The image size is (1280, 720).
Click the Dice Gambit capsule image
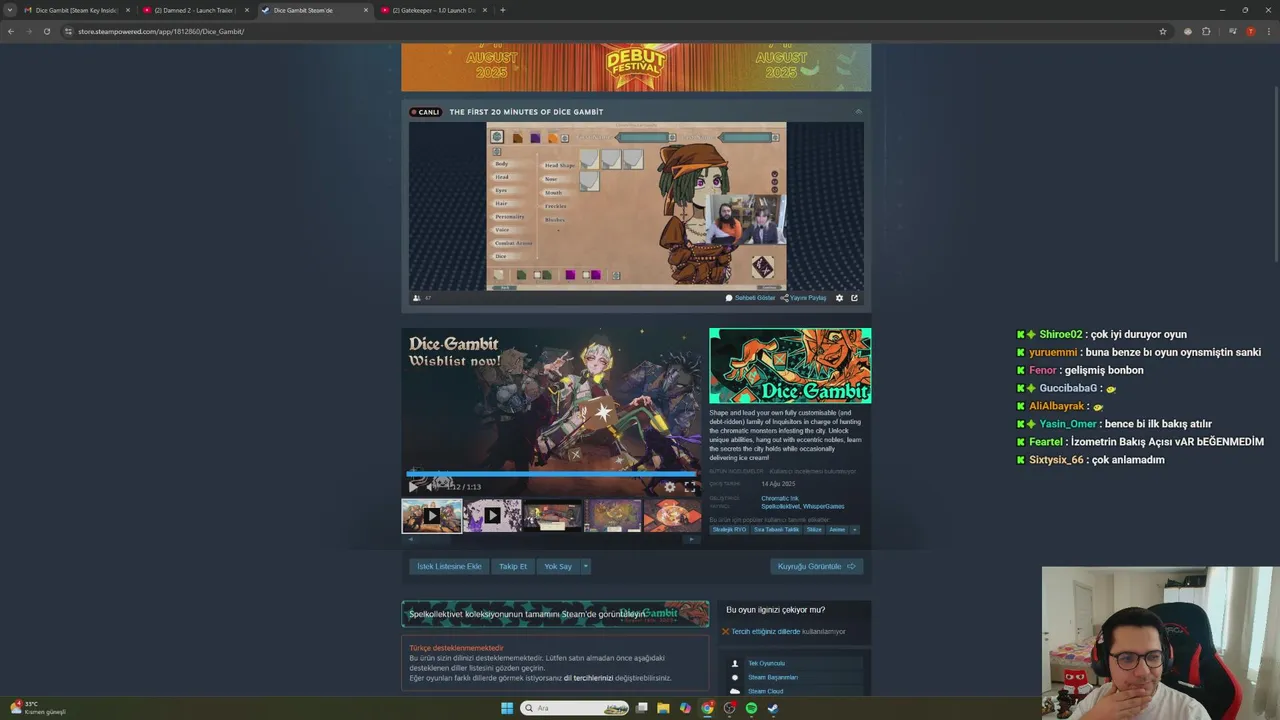[790, 366]
